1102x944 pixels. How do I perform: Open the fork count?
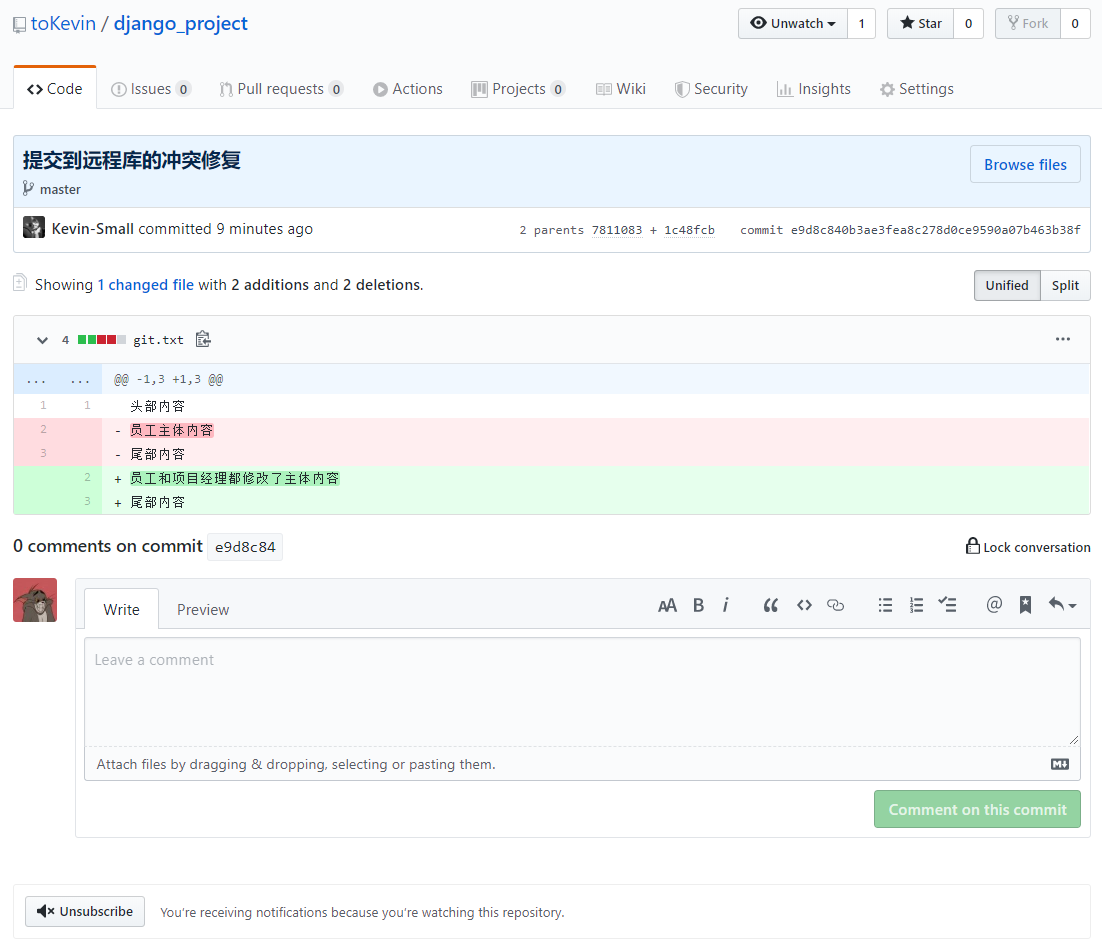click(1075, 23)
